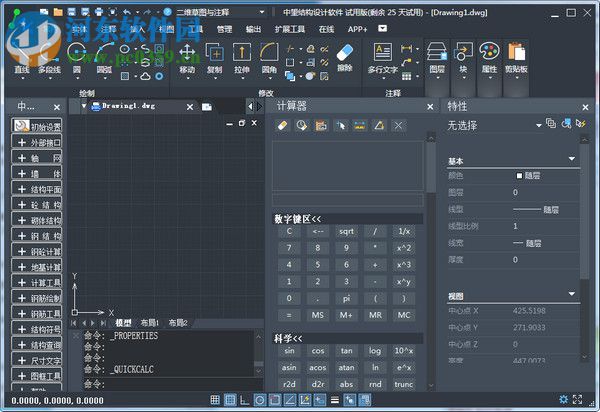Image resolution: width=600 pixels, height=412 pixels.
Task: Select the Circle (圆) drawing tool
Action: tap(77, 59)
